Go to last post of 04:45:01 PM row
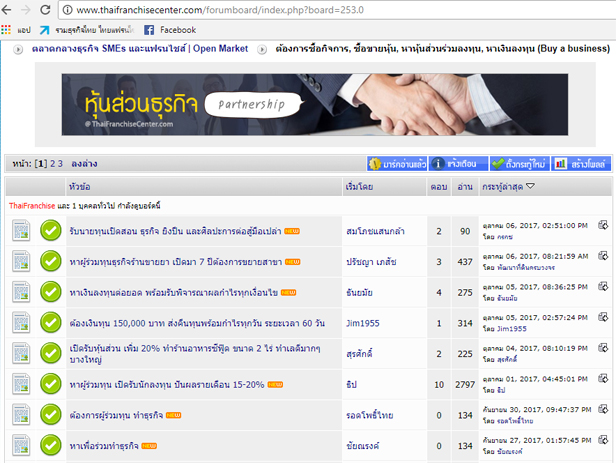 click(603, 378)
